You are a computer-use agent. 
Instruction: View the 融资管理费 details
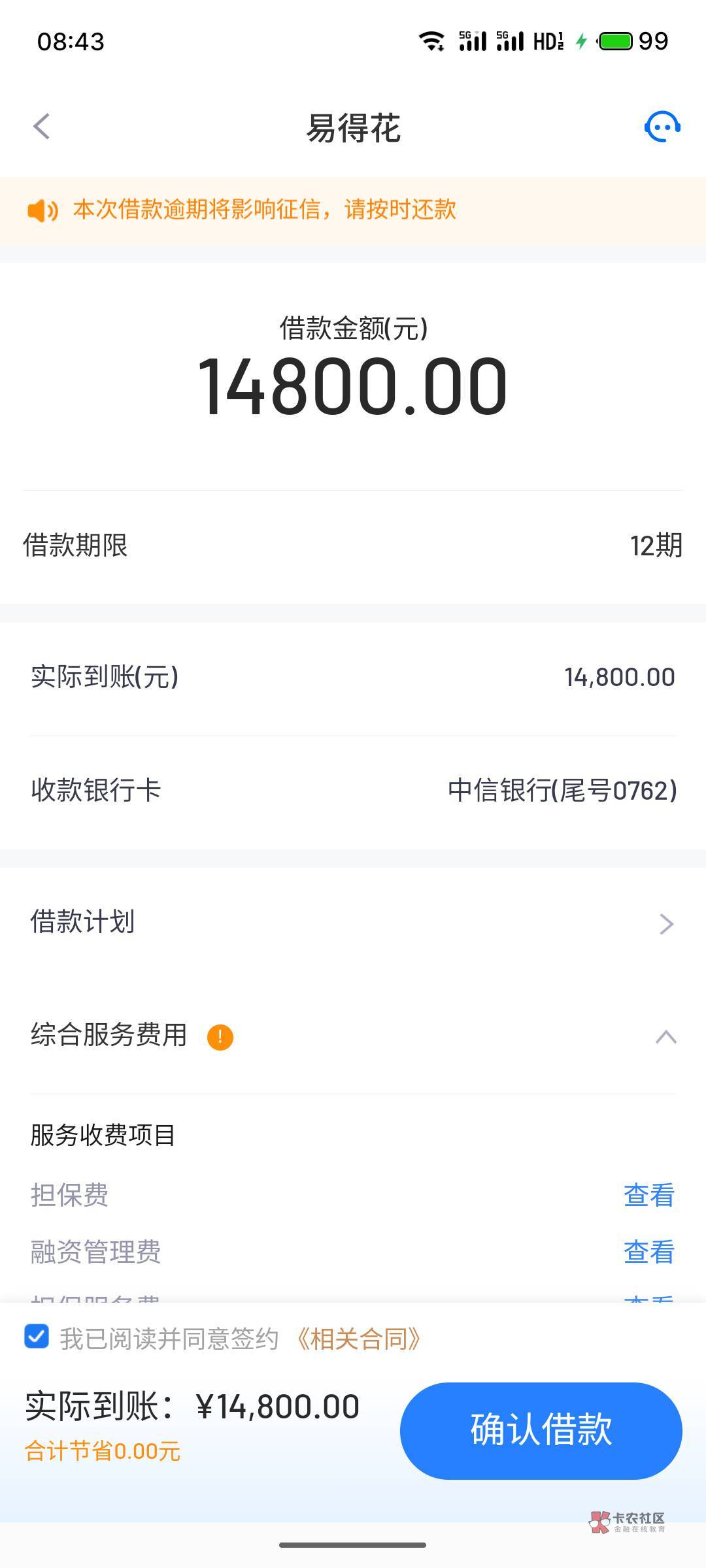[x=648, y=1252]
